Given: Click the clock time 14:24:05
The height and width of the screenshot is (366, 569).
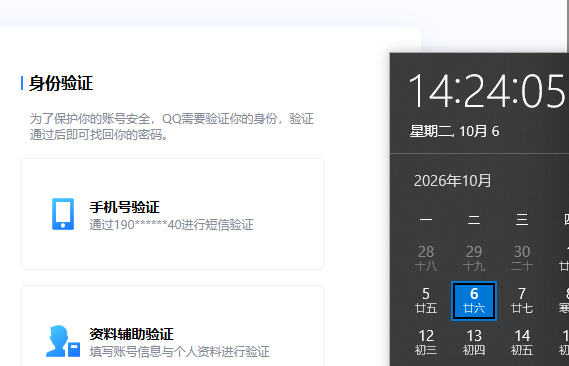Looking at the screenshot, I should [x=487, y=91].
